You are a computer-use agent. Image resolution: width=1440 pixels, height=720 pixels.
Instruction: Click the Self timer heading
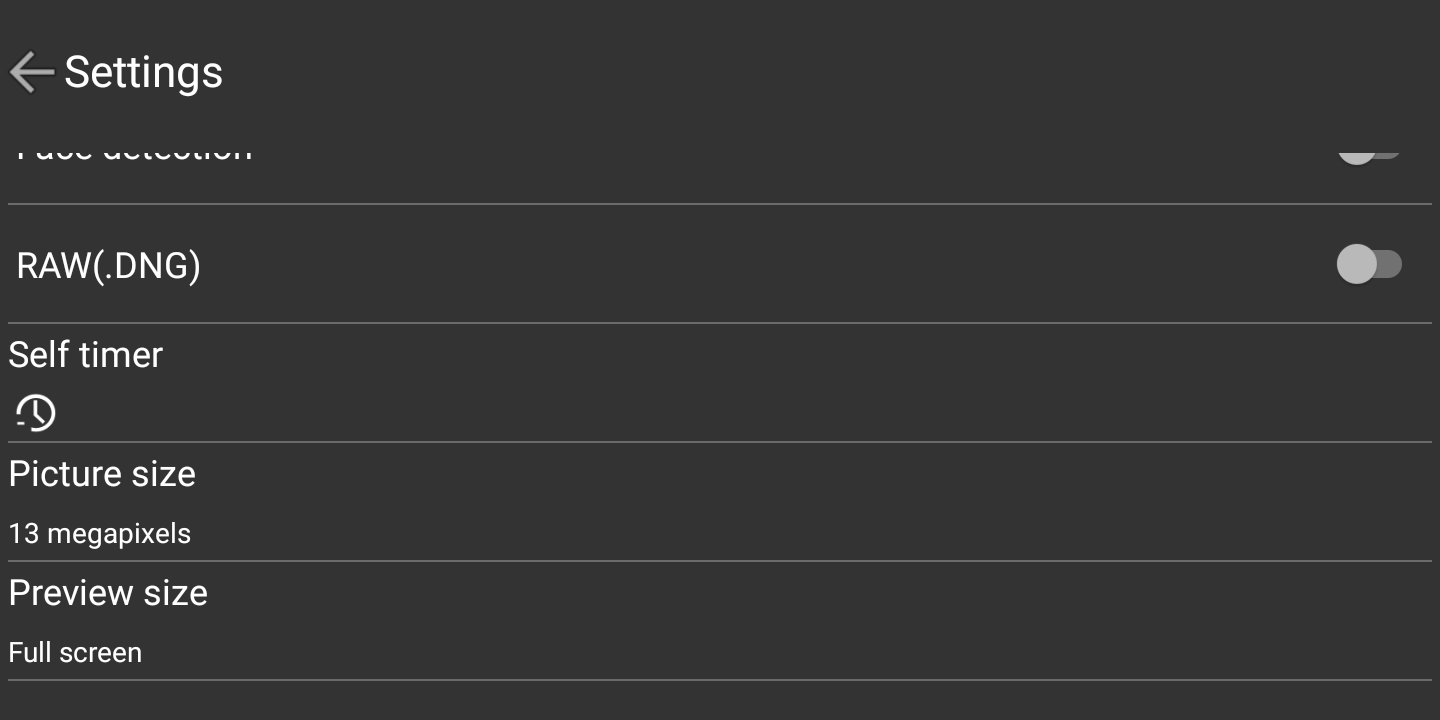pyautogui.click(x=86, y=355)
